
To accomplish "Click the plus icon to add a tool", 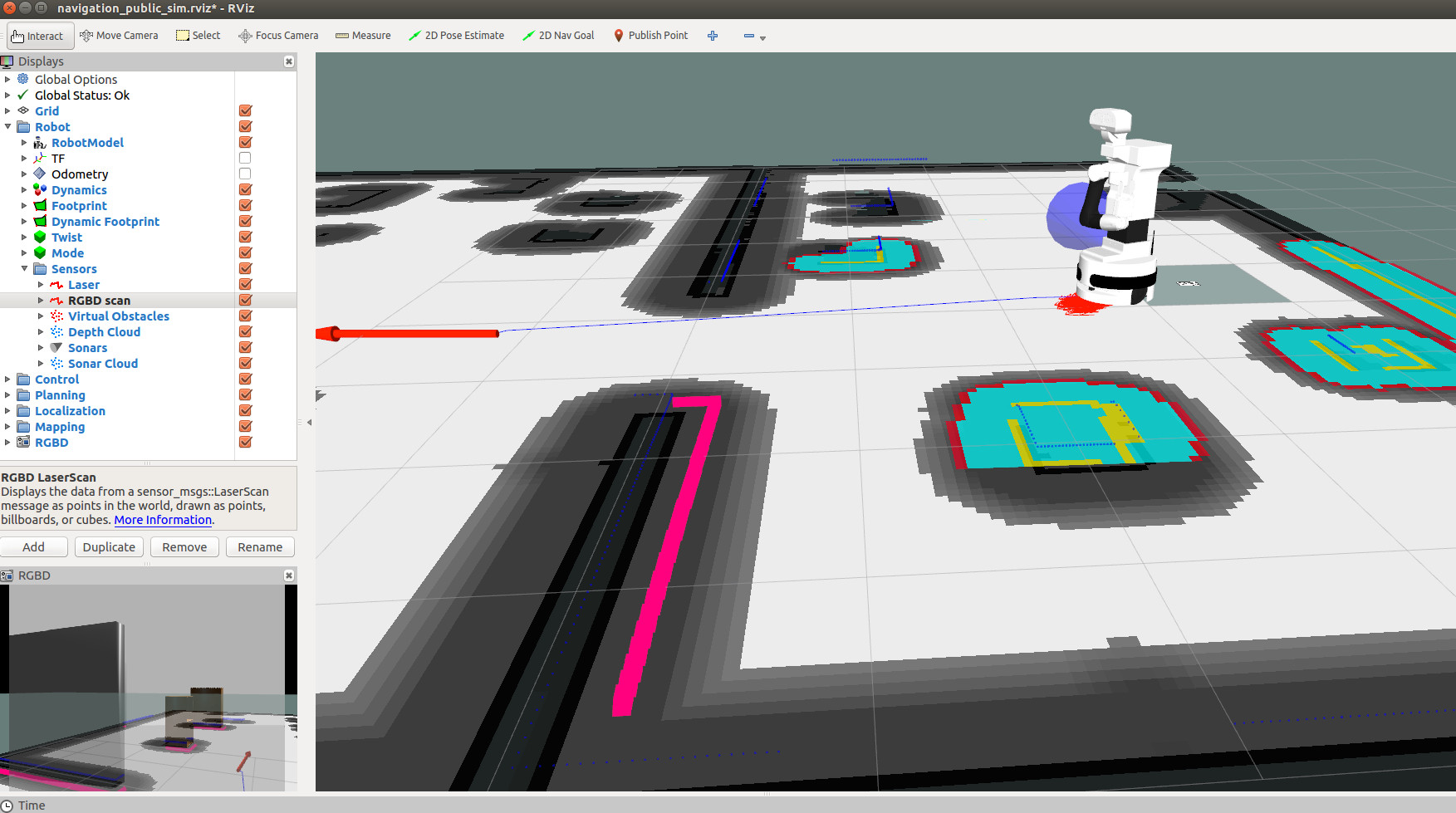I will (x=713, y=36).
